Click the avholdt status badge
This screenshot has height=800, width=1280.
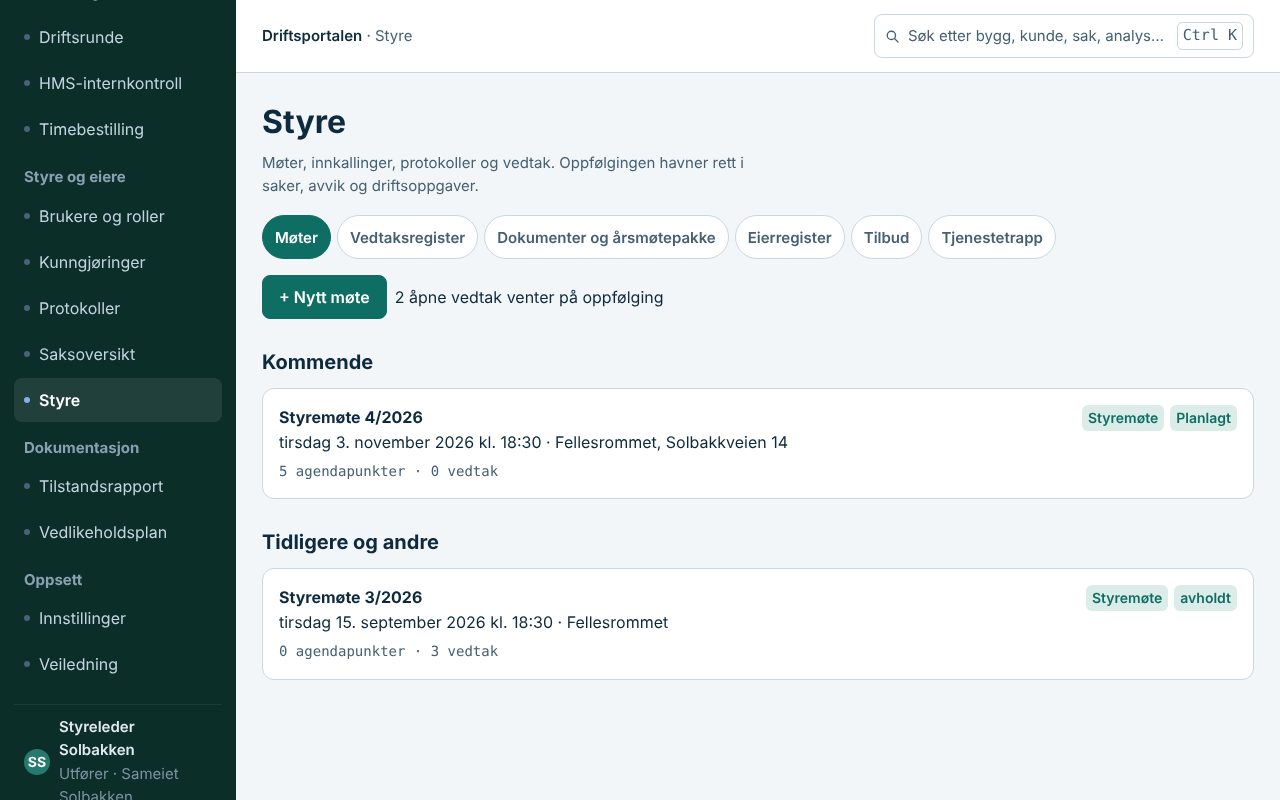[1205, 598]
